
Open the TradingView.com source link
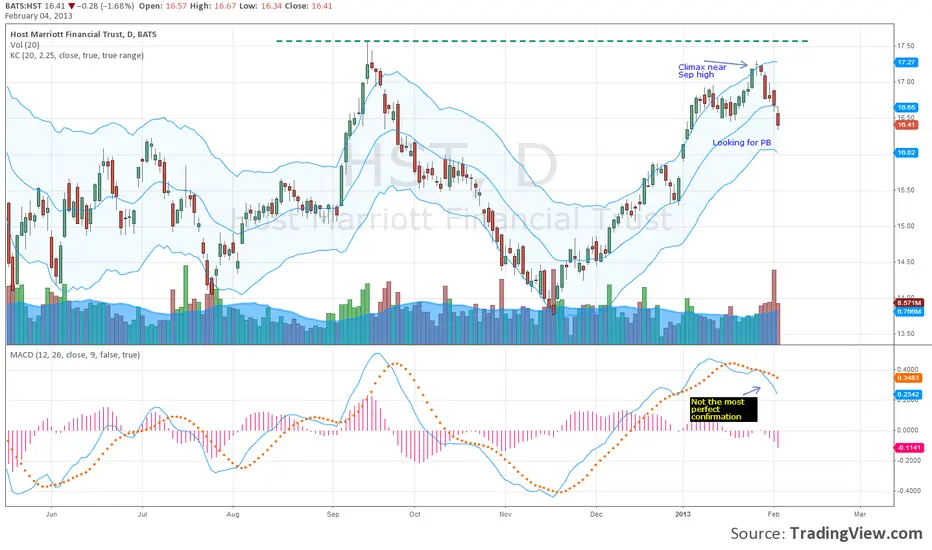856,533
